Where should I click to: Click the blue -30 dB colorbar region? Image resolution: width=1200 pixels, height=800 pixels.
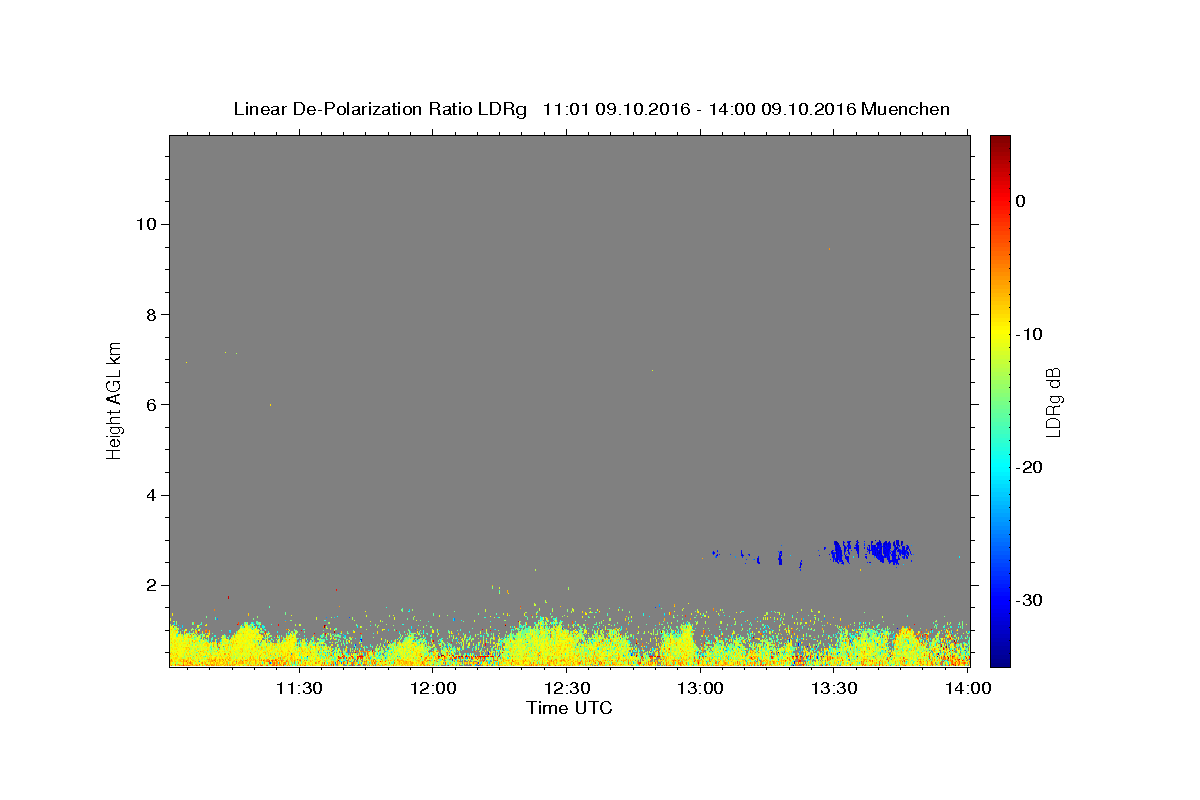point(1000,600)
